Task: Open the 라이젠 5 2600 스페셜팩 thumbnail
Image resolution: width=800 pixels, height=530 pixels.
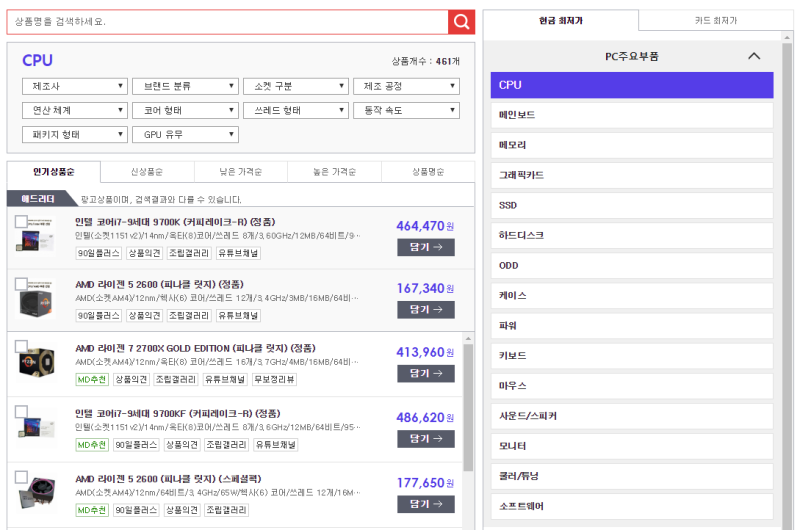Action: [x=36, y=493]
